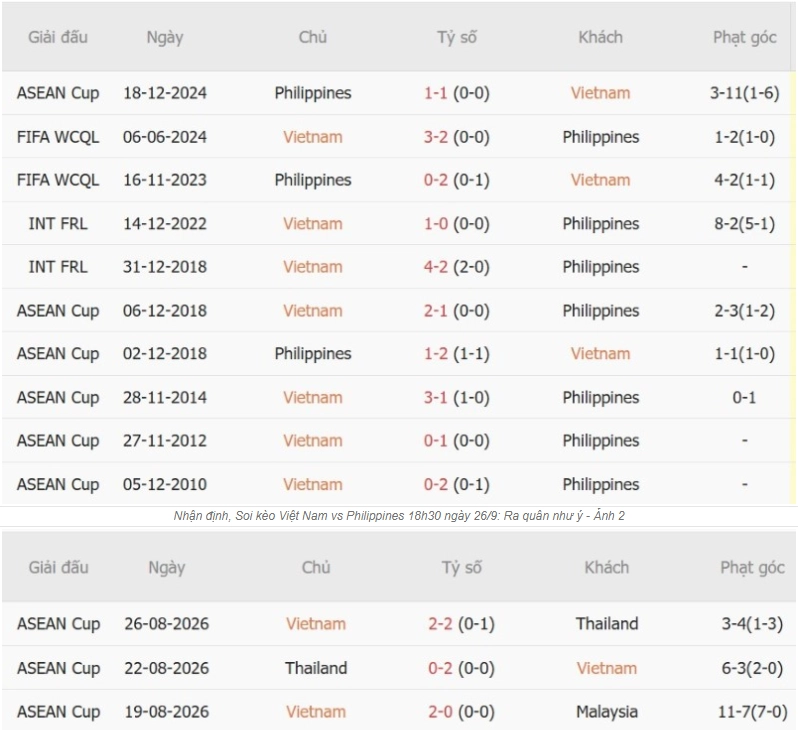Click ASEAN Cup in the 28-11-2014 row
Image resolution: width=798 pixels, height=730 pixels.
pyautogui.click(x=58, y=398)
